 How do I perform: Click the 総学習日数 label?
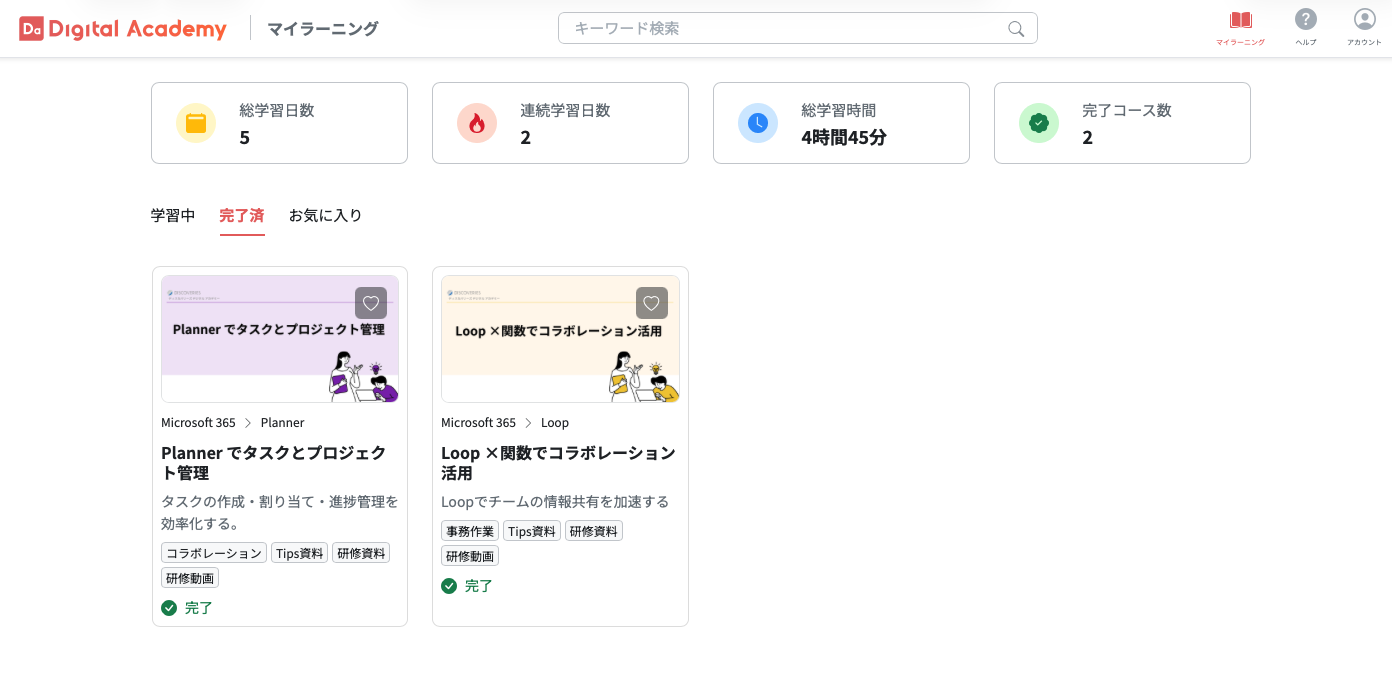point(277,110)
